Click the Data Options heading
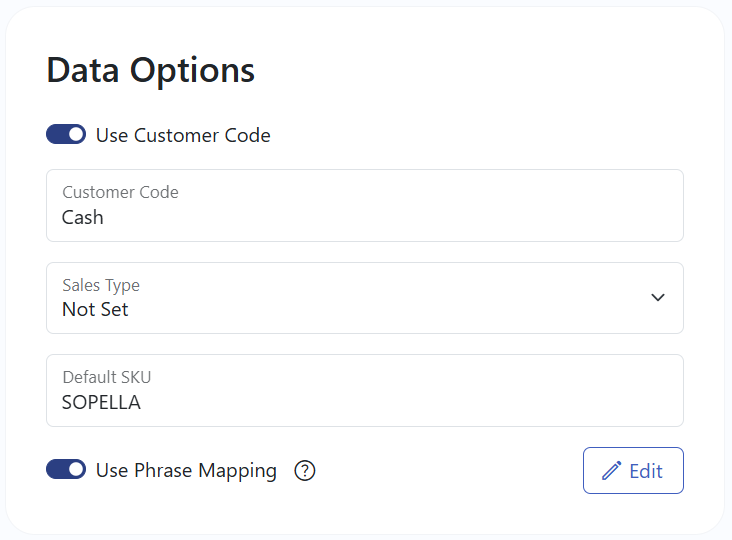 [x=150, y=70]
